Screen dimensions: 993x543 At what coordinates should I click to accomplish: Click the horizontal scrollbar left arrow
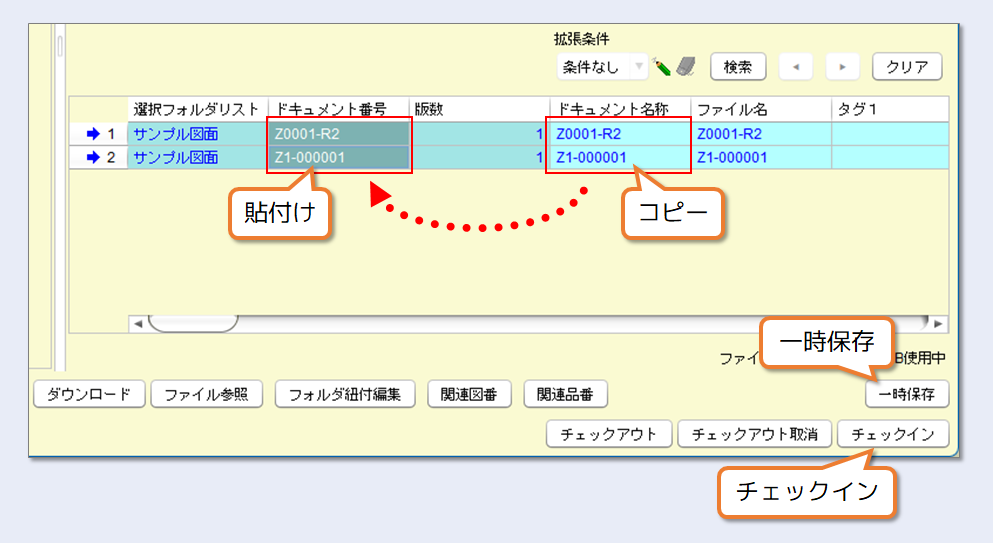138,323
